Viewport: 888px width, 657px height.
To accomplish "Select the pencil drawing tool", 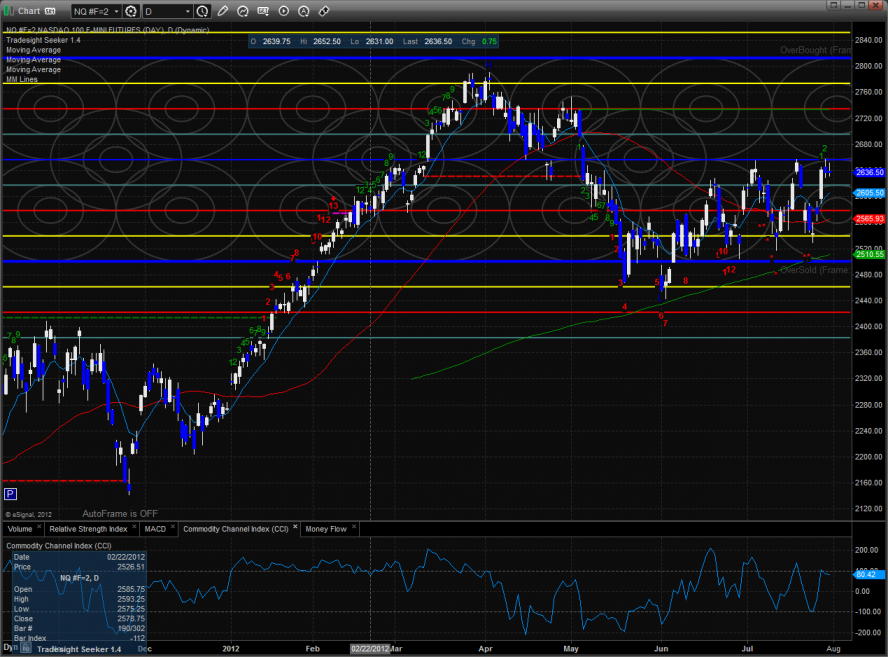I will (x=222, y=11).
